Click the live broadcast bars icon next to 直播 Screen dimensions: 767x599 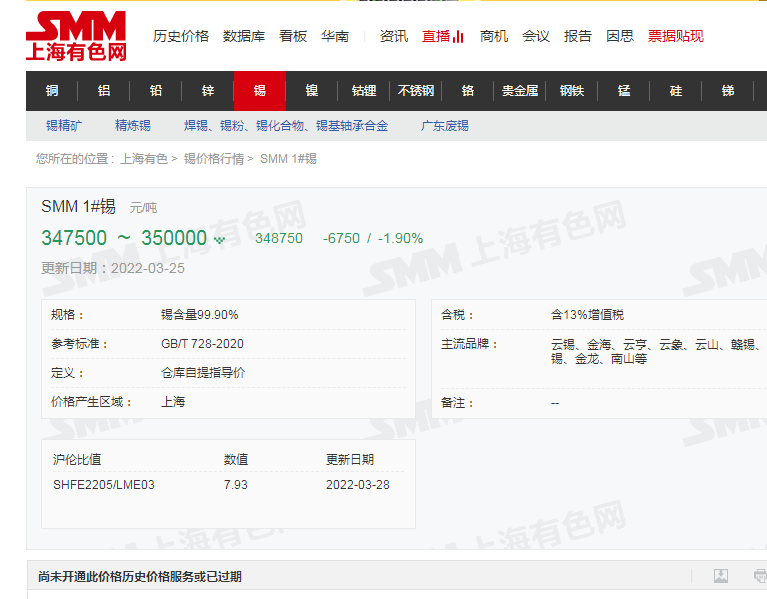(x=458, y=37)
